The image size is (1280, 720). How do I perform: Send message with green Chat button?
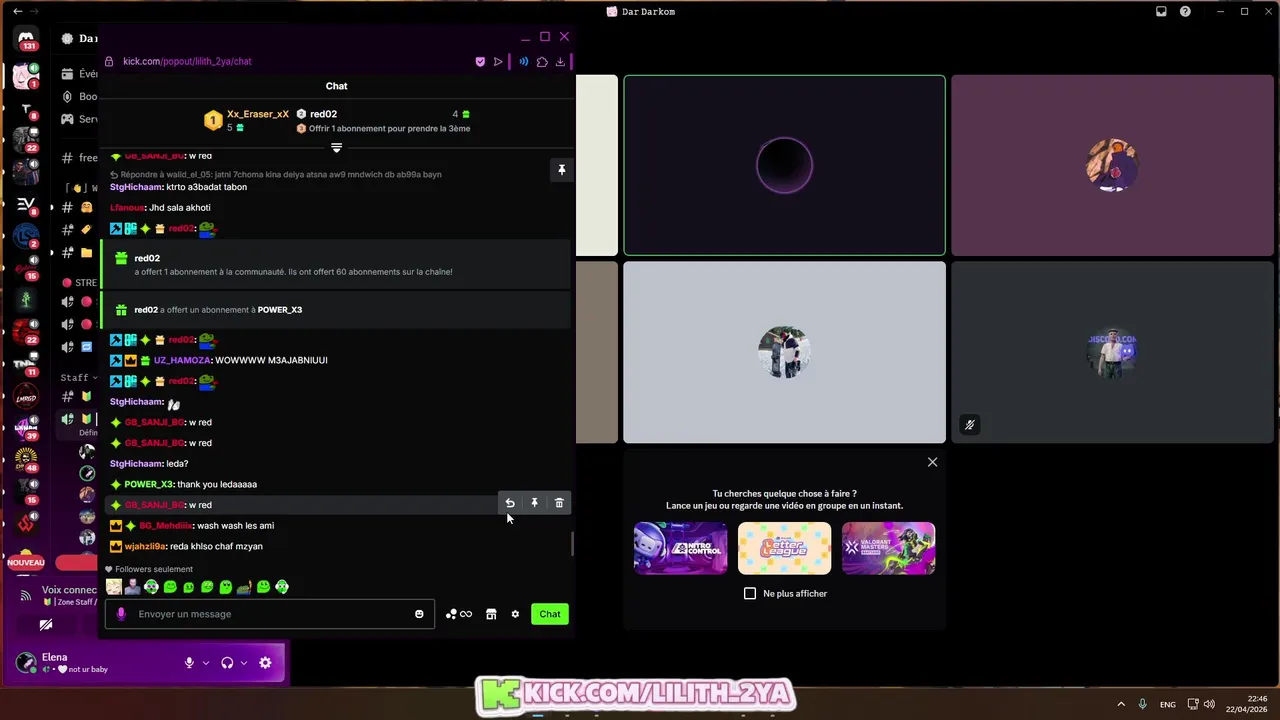pos(550,614)
